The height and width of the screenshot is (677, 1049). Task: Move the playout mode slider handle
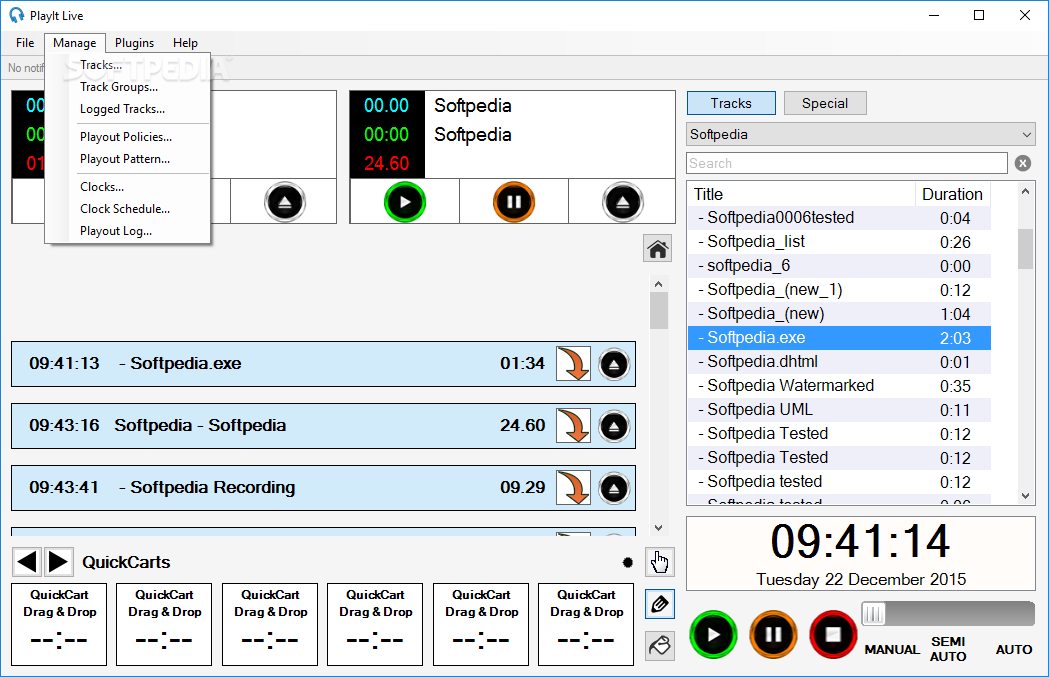click(873, 613)
